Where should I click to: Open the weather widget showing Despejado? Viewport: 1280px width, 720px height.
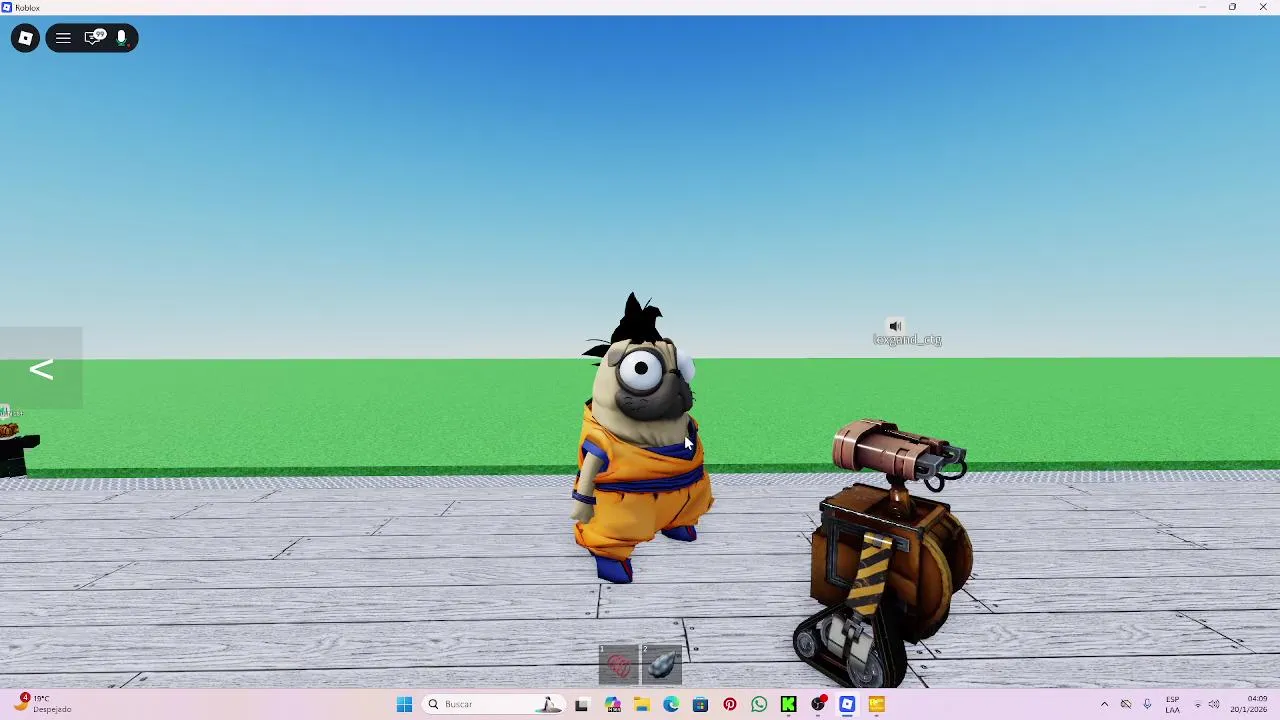pos(45,704)
